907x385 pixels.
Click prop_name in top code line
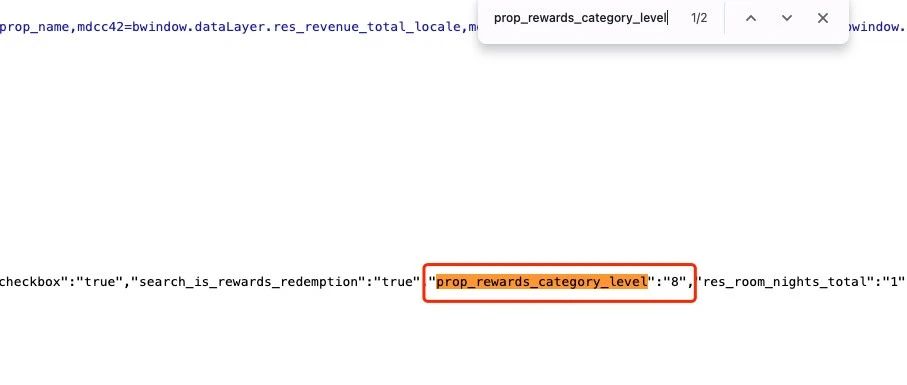pyautogui.click(x=34, y=27)
